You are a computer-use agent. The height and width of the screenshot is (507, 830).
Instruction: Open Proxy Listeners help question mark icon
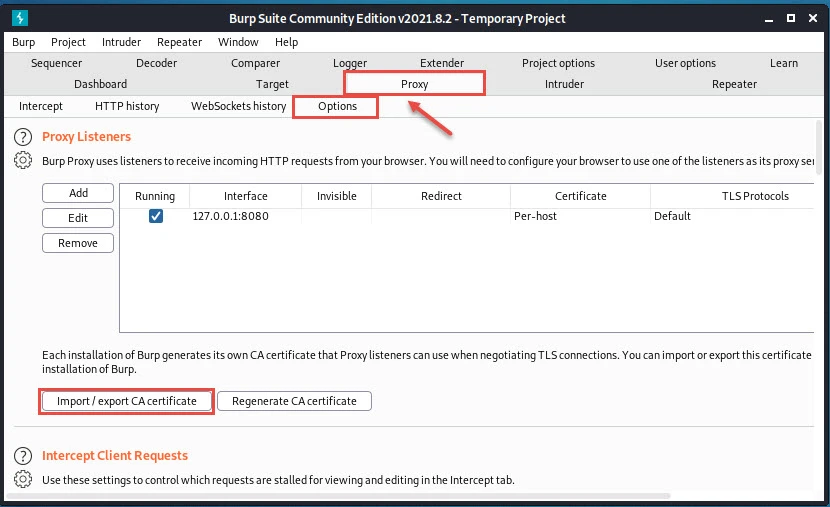click(x=23, y=137)
